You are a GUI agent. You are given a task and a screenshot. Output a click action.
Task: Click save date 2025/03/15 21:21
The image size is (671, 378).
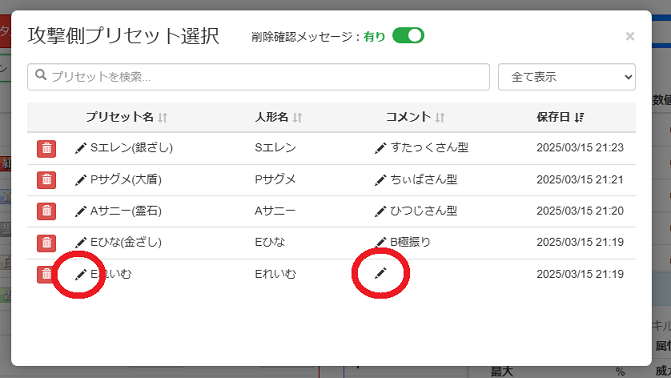(x=580, y=179)
